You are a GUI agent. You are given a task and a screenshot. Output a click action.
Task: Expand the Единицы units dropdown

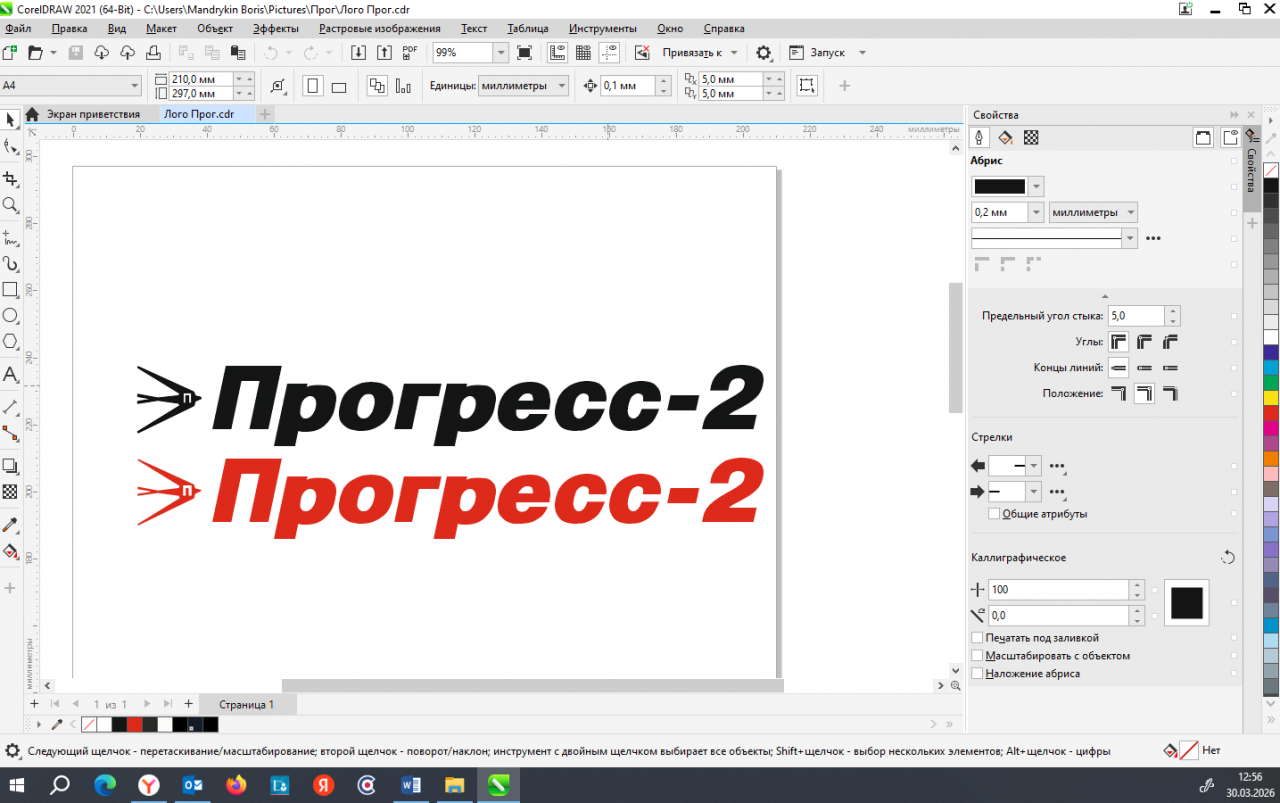[562, 86]
